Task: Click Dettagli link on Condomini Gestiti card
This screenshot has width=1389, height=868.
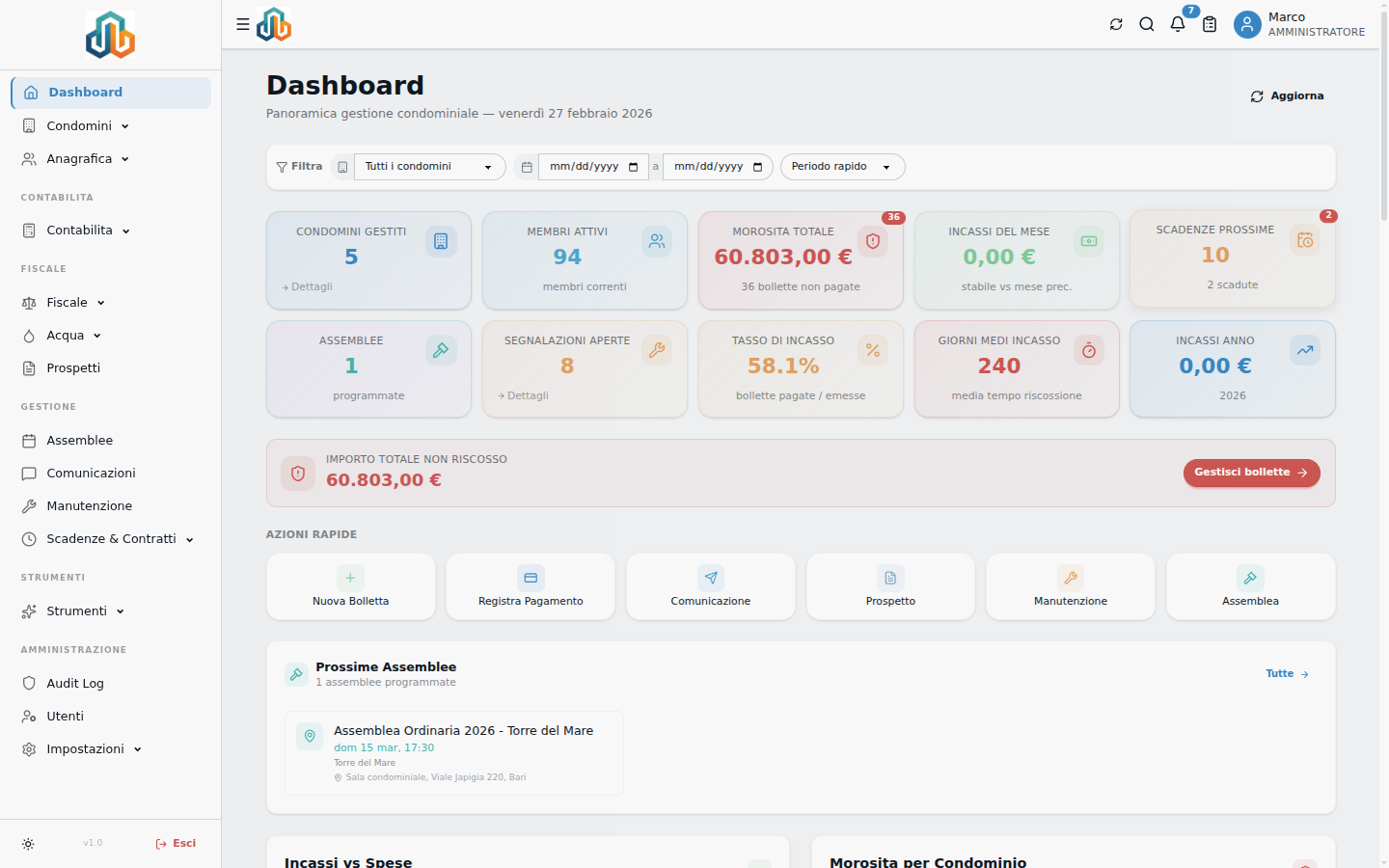Action: tap(308, 287)
